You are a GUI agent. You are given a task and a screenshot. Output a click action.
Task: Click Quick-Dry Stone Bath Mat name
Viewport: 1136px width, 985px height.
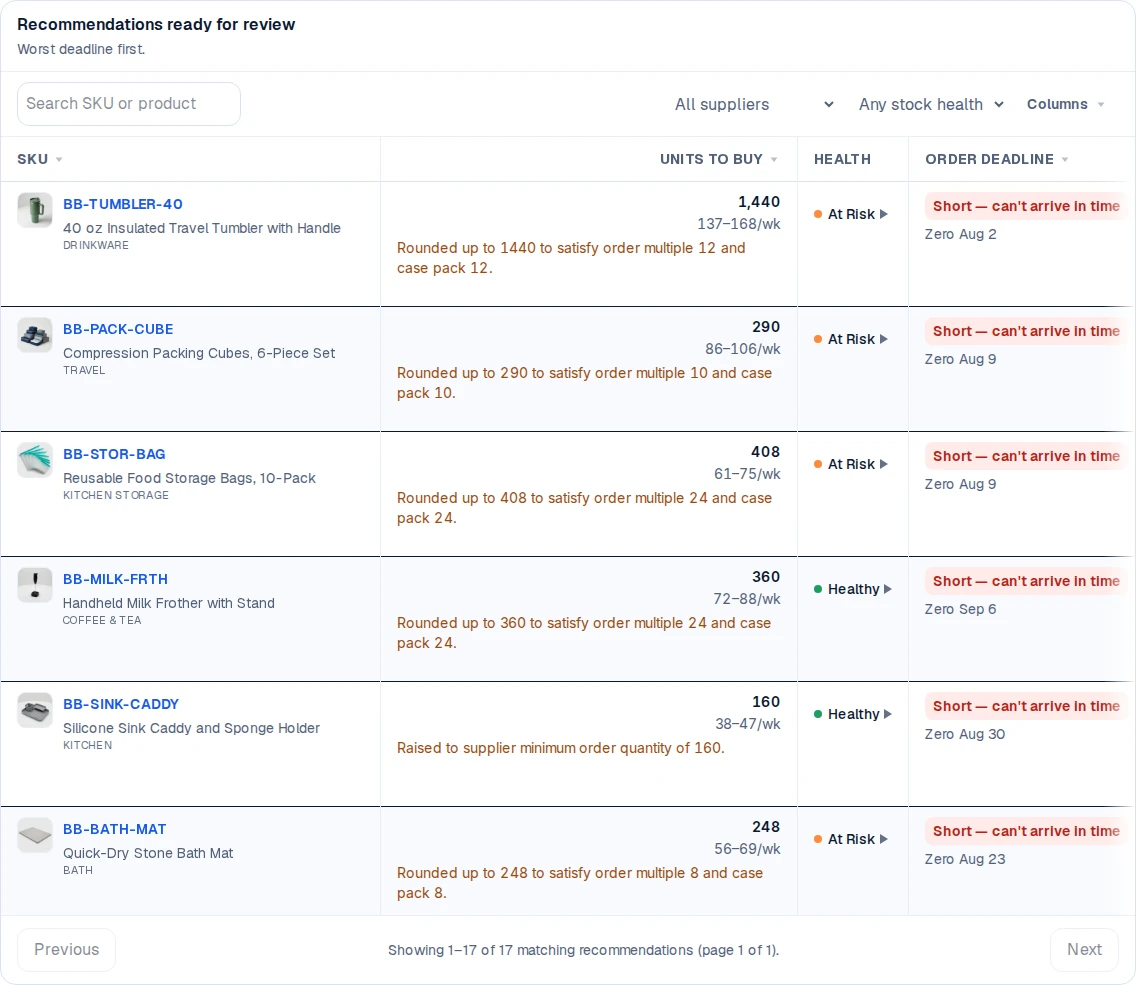[x=148, y=853]
